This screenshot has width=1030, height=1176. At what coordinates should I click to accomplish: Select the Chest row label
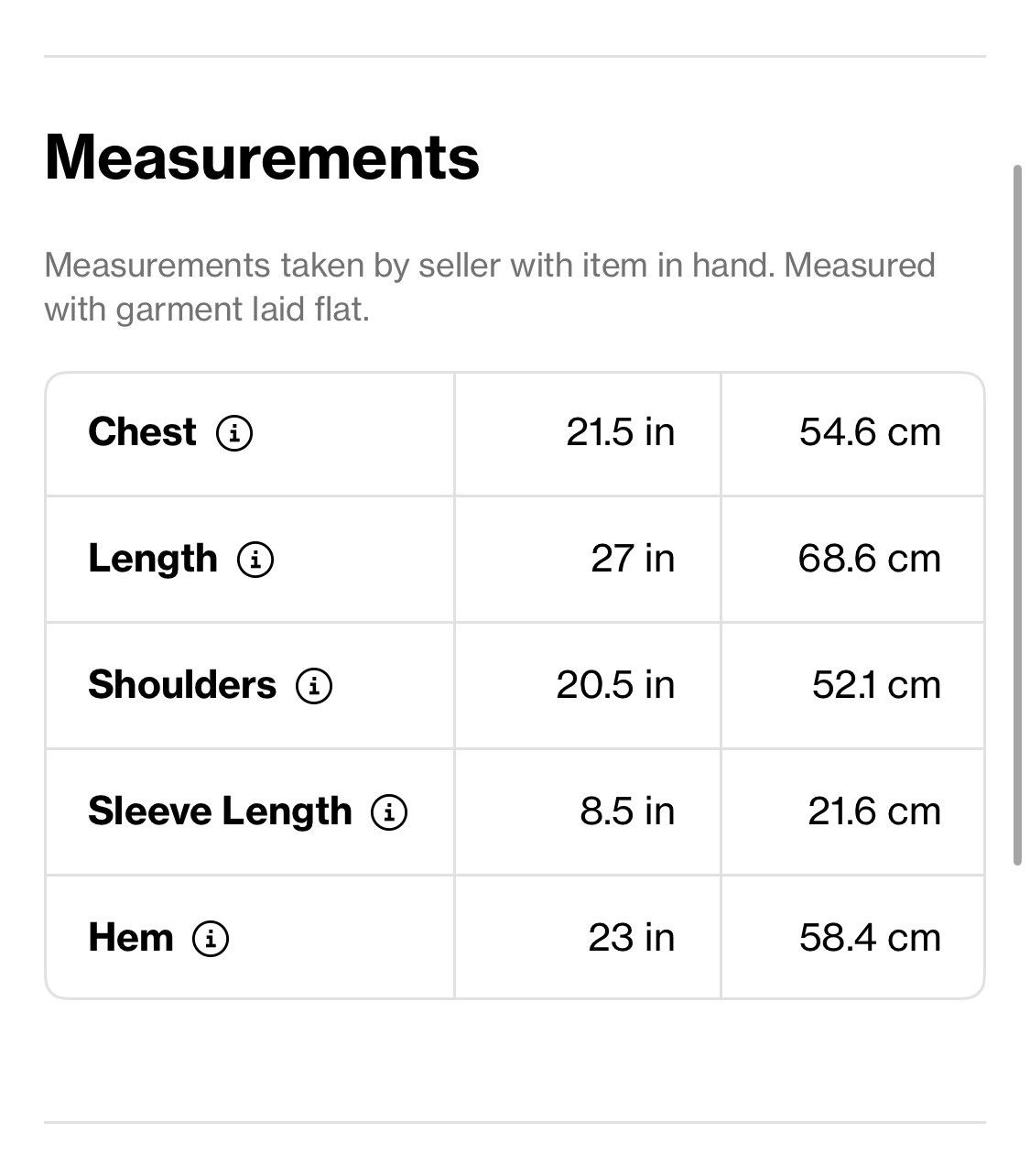pyautogui.click(x=142, y=431)
